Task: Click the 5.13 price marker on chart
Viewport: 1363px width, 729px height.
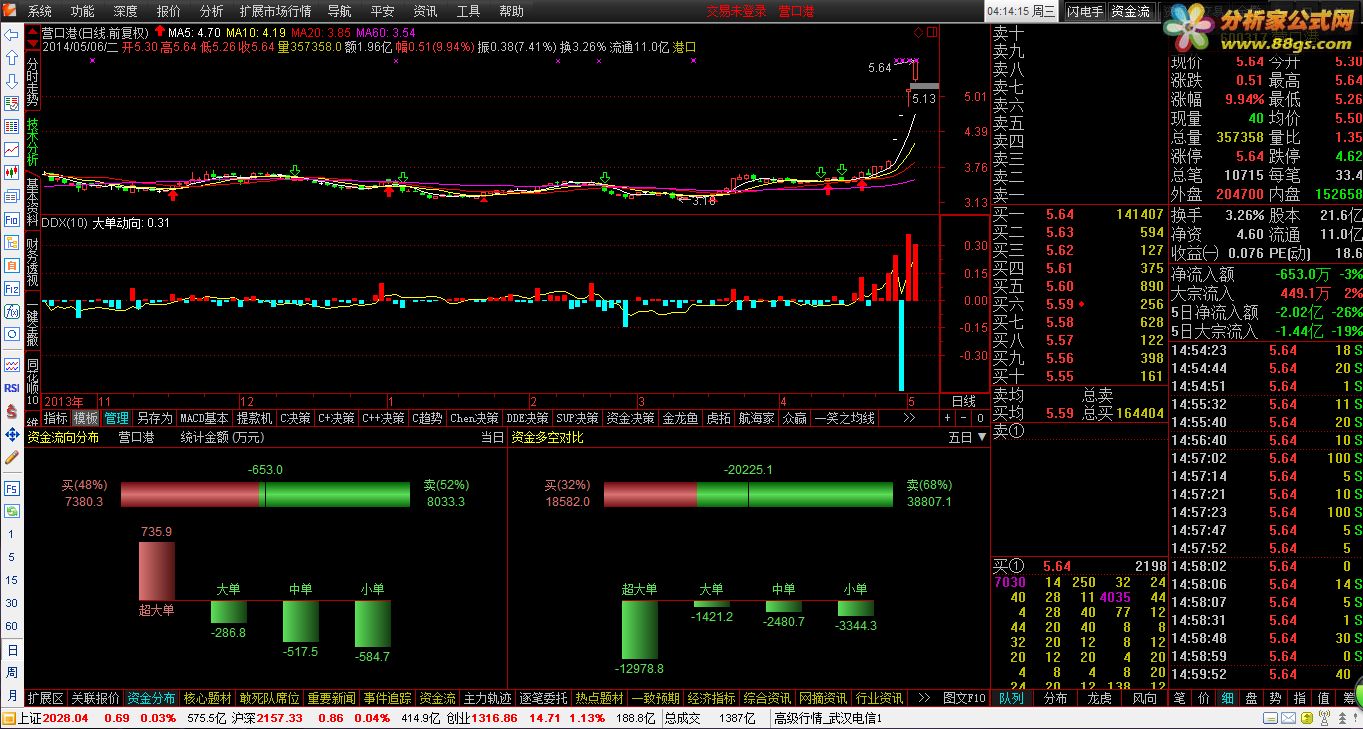Action: [924, 98]
